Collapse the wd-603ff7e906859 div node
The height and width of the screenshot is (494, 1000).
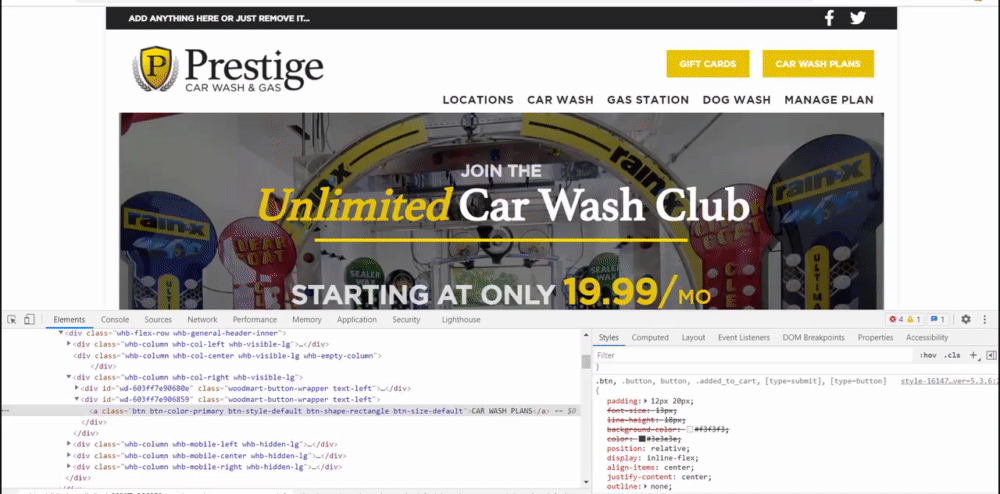pos(77,400)
